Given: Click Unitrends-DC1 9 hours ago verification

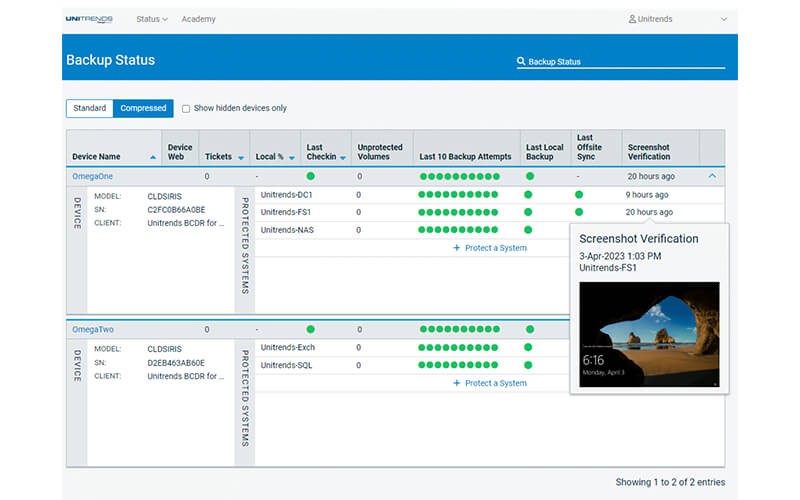Looking at the screenshot, I should (x=647, y=194).
